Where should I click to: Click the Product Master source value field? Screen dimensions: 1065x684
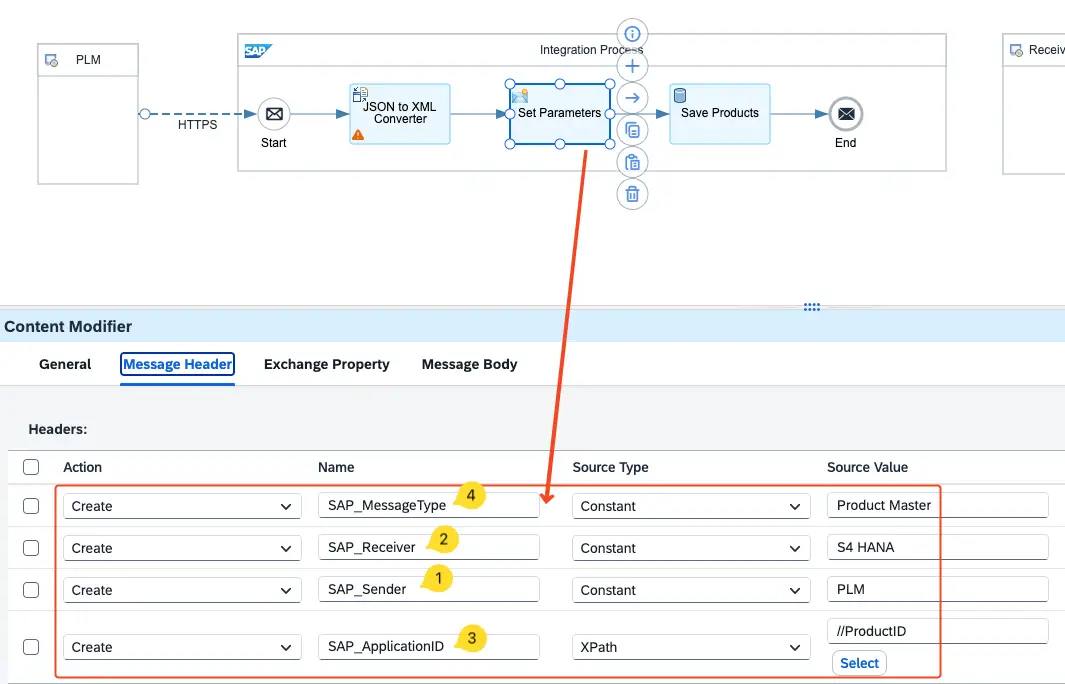[x=937, y=506]
